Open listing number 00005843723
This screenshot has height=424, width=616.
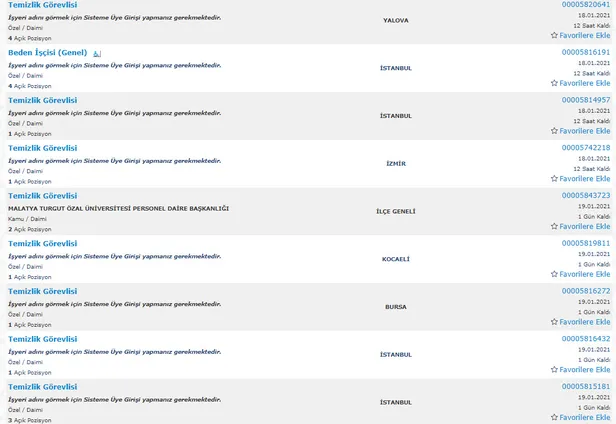point(585,195)
